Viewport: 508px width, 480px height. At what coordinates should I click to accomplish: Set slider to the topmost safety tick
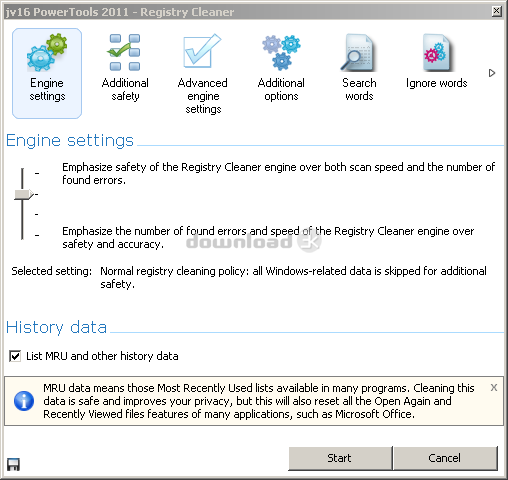pyautogui.click(x=37, y=173)
